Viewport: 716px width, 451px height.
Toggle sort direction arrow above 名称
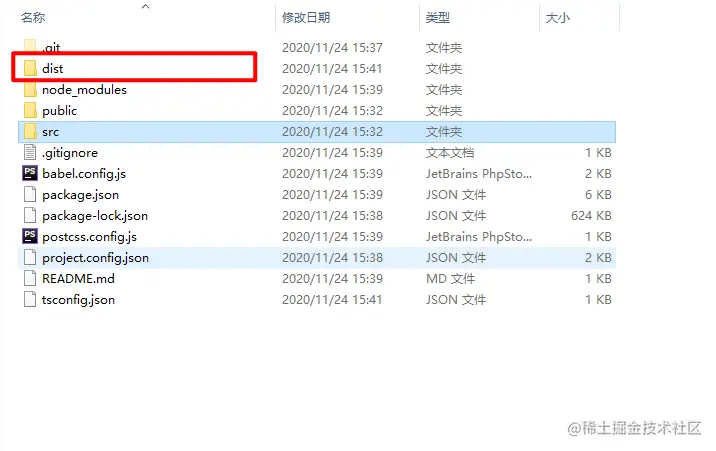point(146,6)
